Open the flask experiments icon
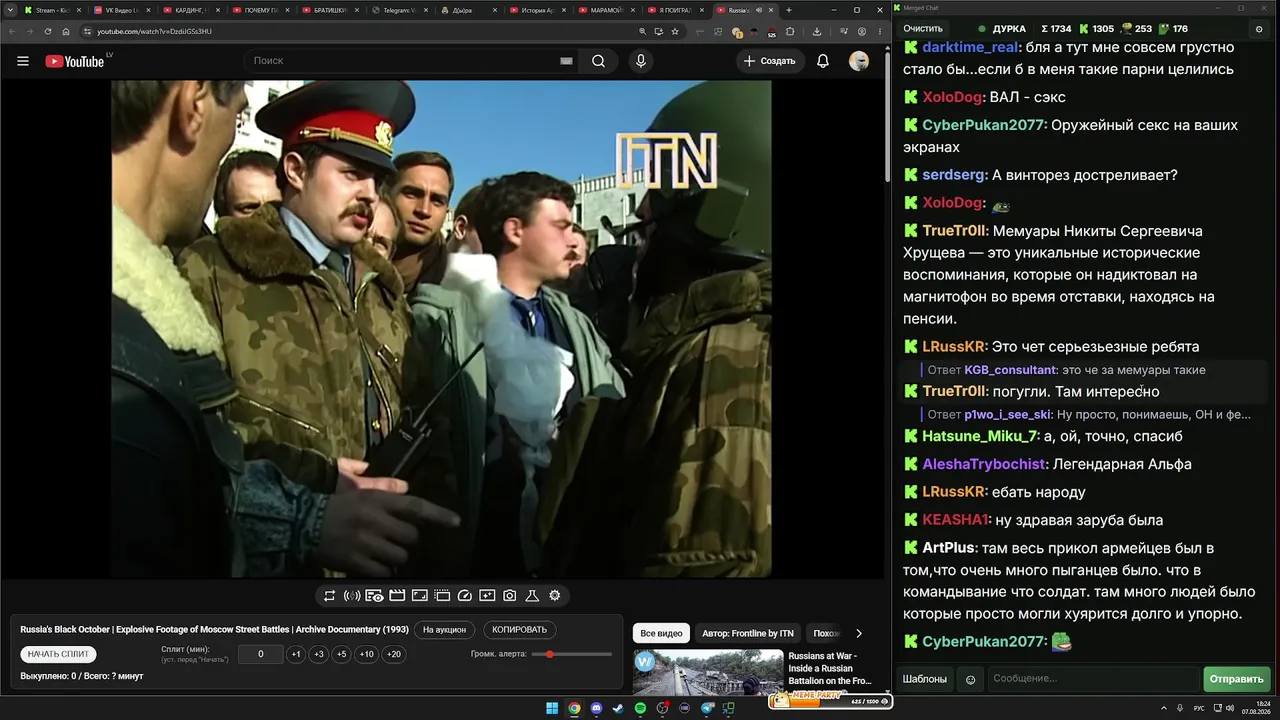 (x=532, y=596)
